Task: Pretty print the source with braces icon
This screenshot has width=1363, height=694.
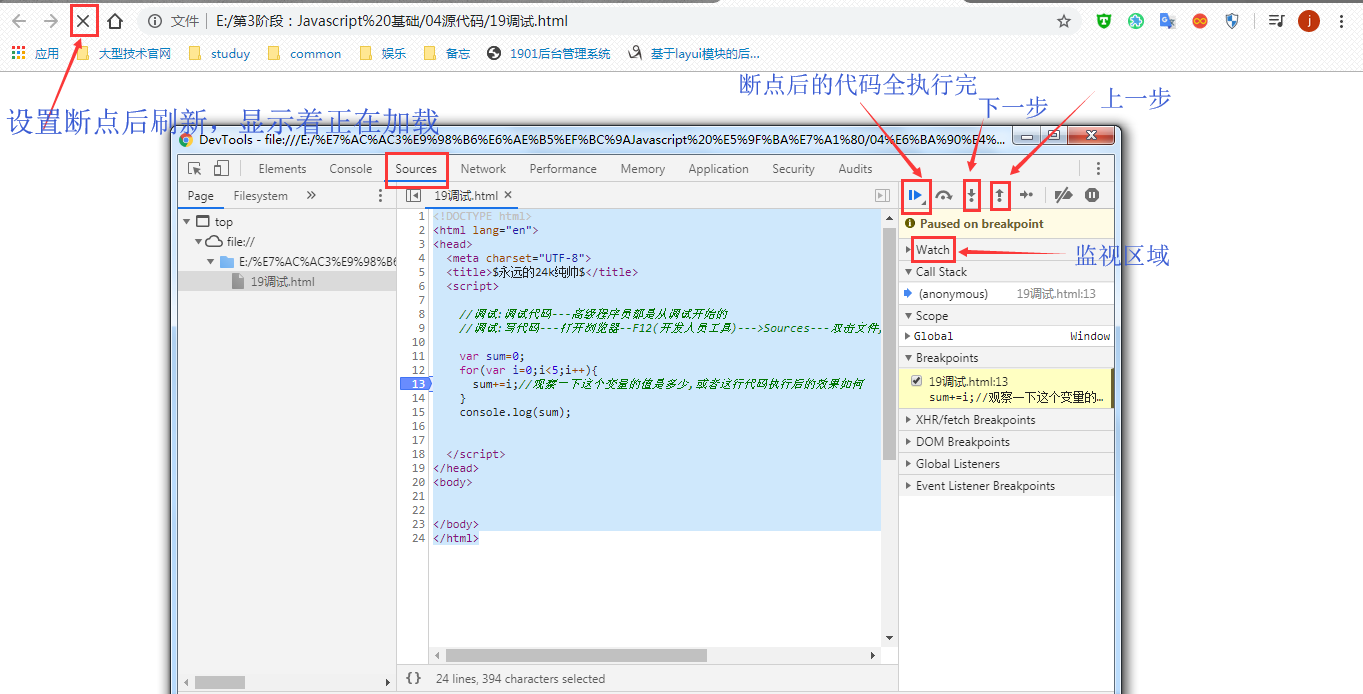Action: click(x=413, y=678)
